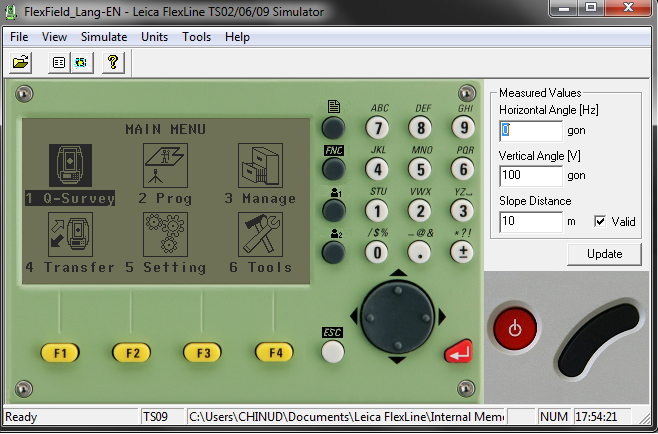Select the Prog menu icon
This screenshot has width=658, height=434.
click(x=165, y=165)
